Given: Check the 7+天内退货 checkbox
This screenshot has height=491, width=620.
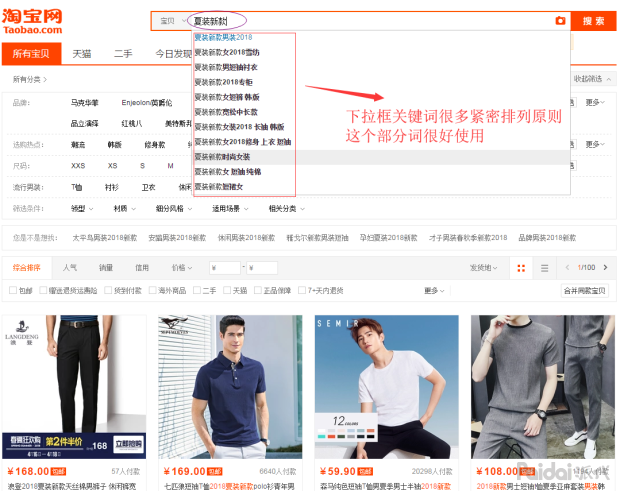Looking at the screenshot, I should pyautogui.click(x=302, y=291).
